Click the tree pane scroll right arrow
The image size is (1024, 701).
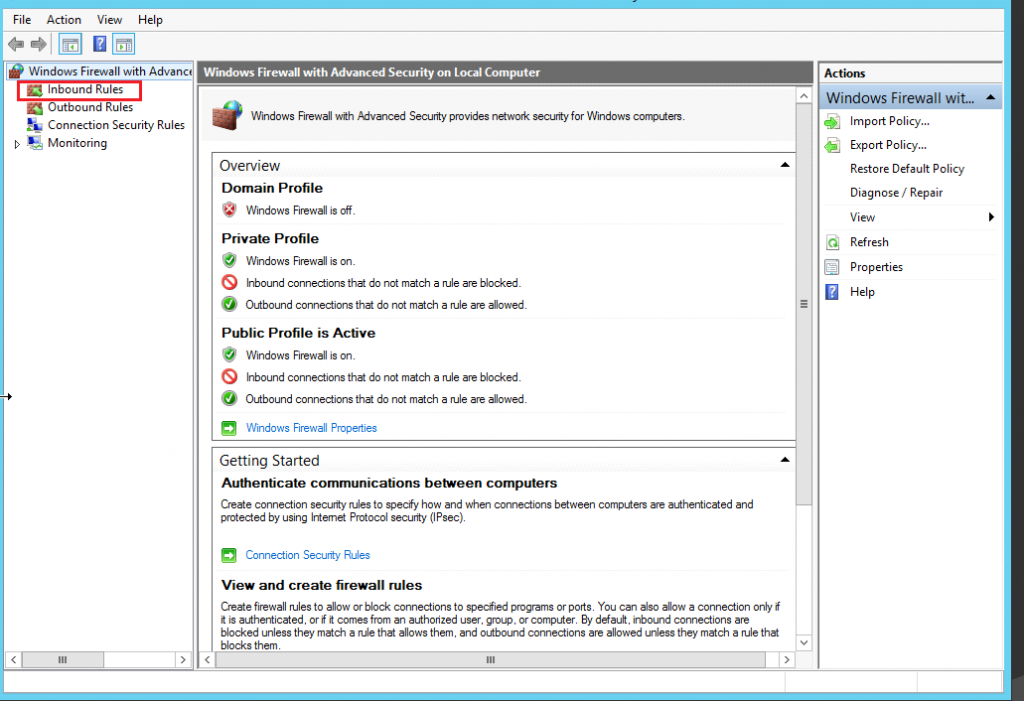tap(183, 660)
